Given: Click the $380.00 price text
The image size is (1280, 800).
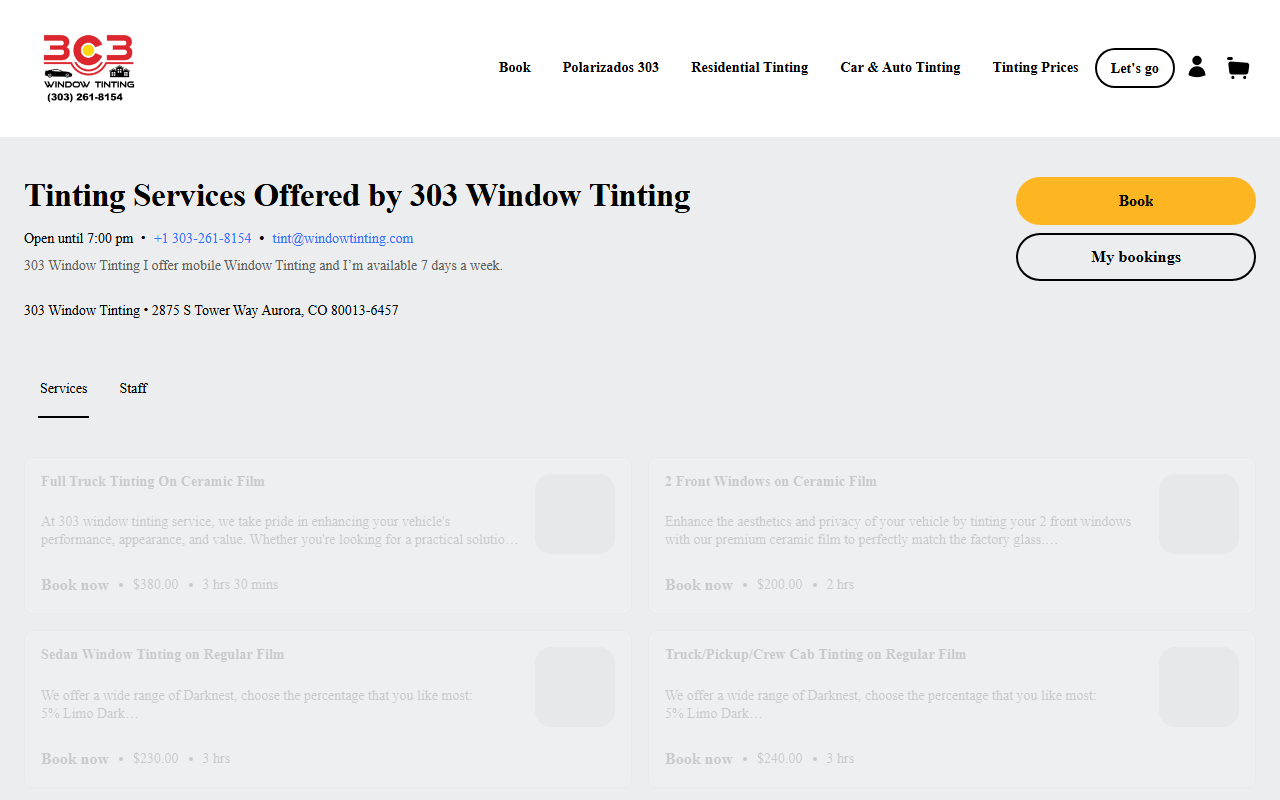Looking at the screenshot, I should (156, 585).
